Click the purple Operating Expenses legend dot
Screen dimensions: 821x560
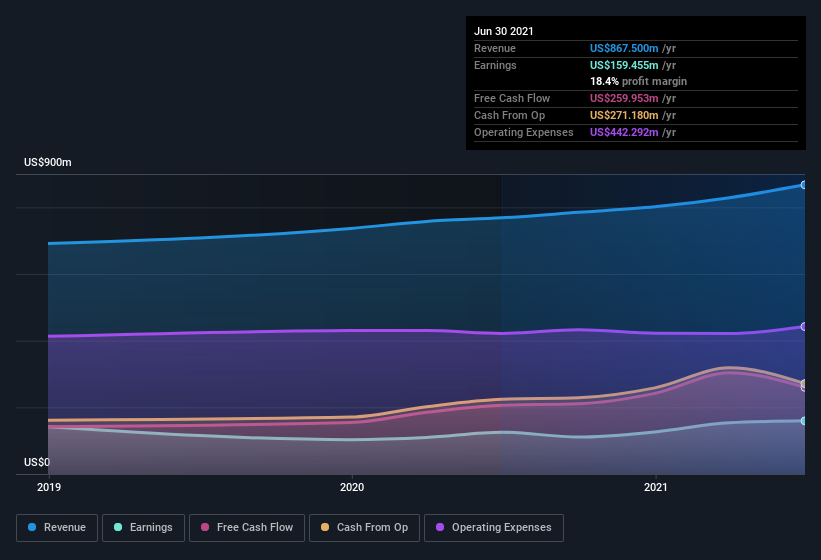440,527
